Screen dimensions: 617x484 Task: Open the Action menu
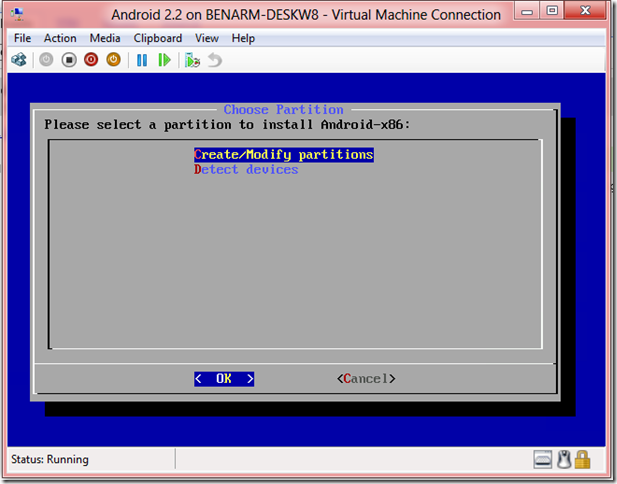[x=60, y=38]
